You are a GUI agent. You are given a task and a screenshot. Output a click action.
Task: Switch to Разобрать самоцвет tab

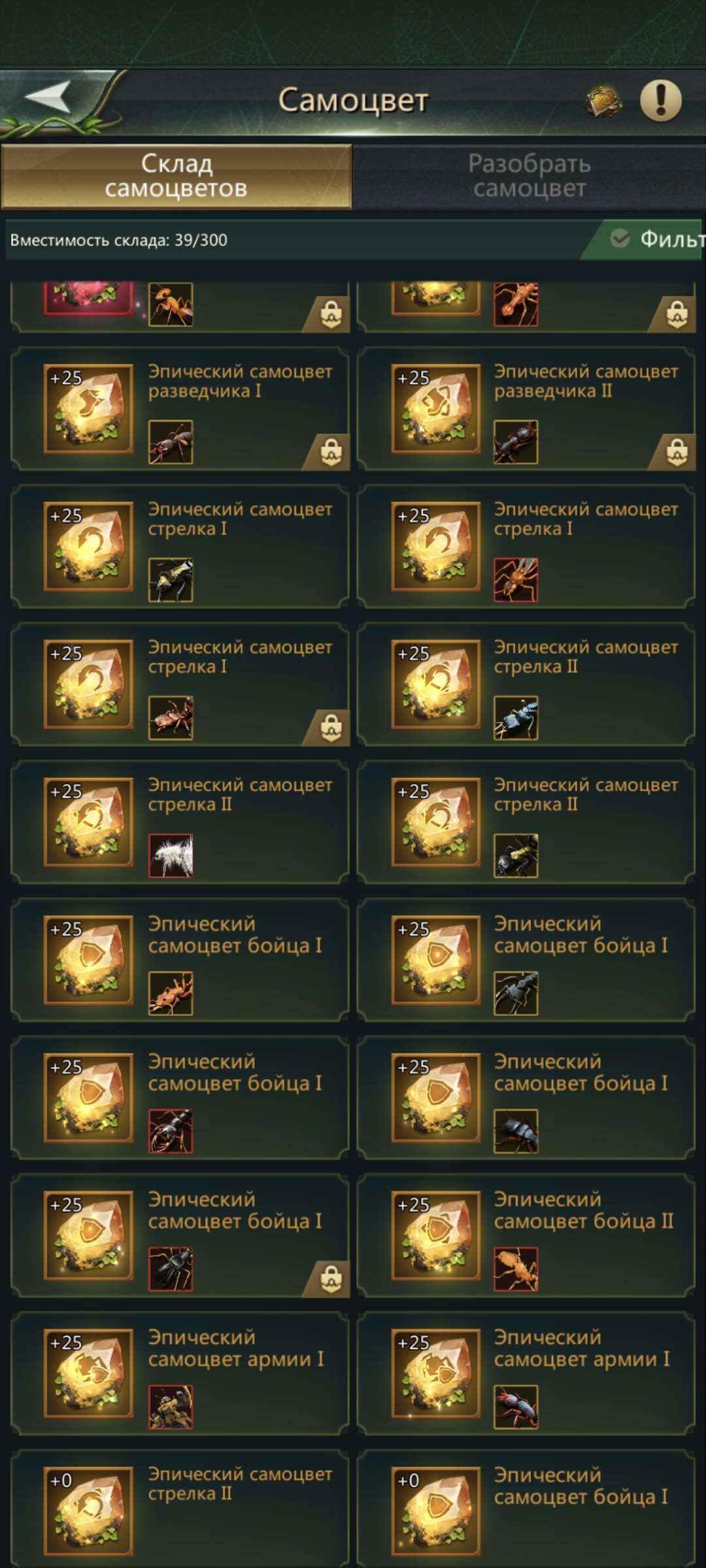(x=529, y=176)
